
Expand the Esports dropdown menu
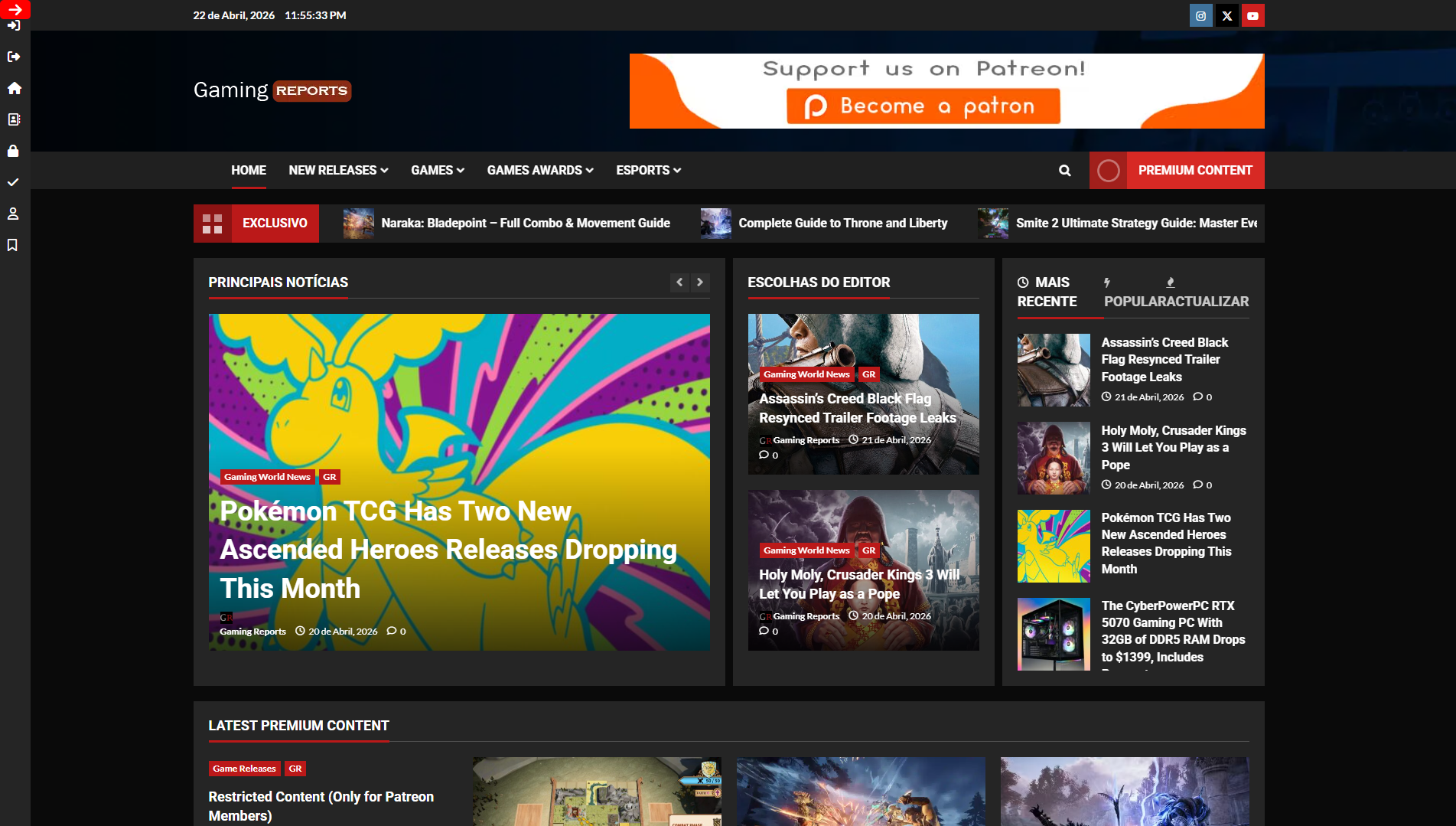pos(649,171)
